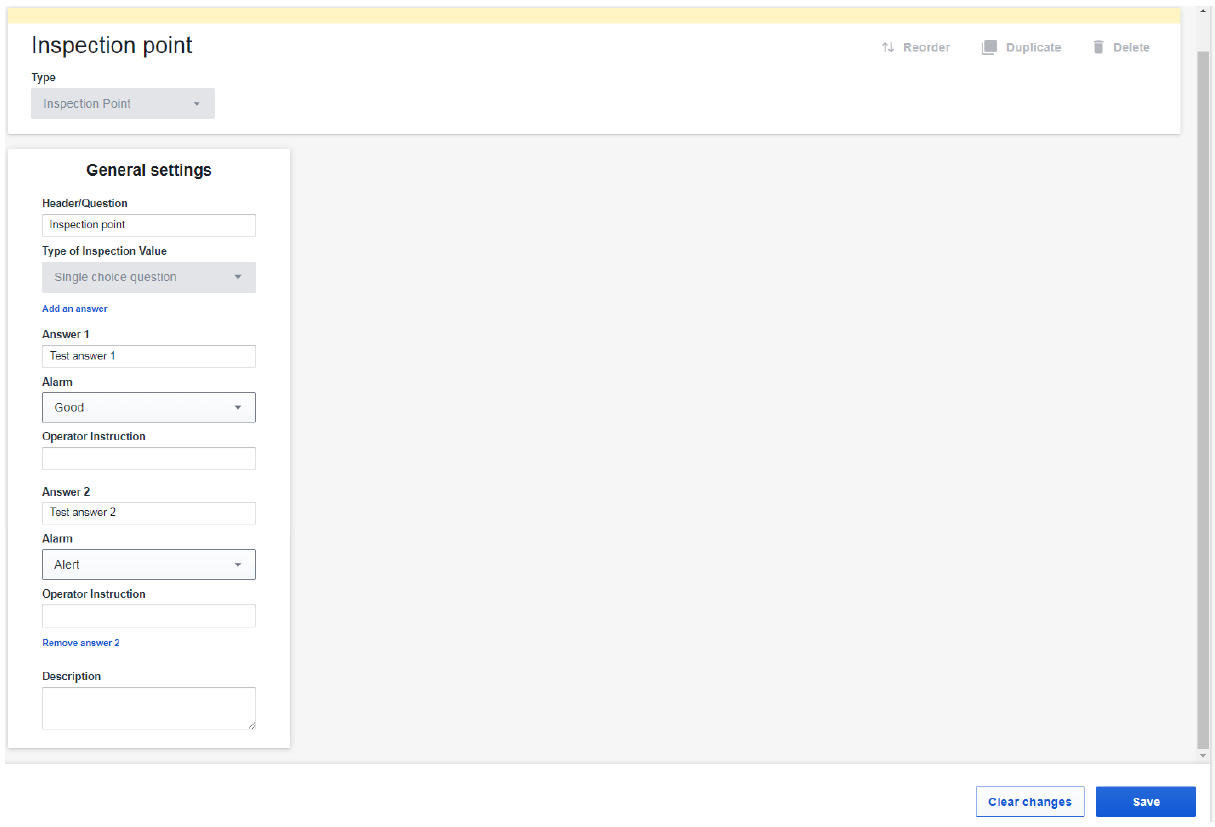
Task: Click the Reorder arrows icon
Action: pos(888,47)
